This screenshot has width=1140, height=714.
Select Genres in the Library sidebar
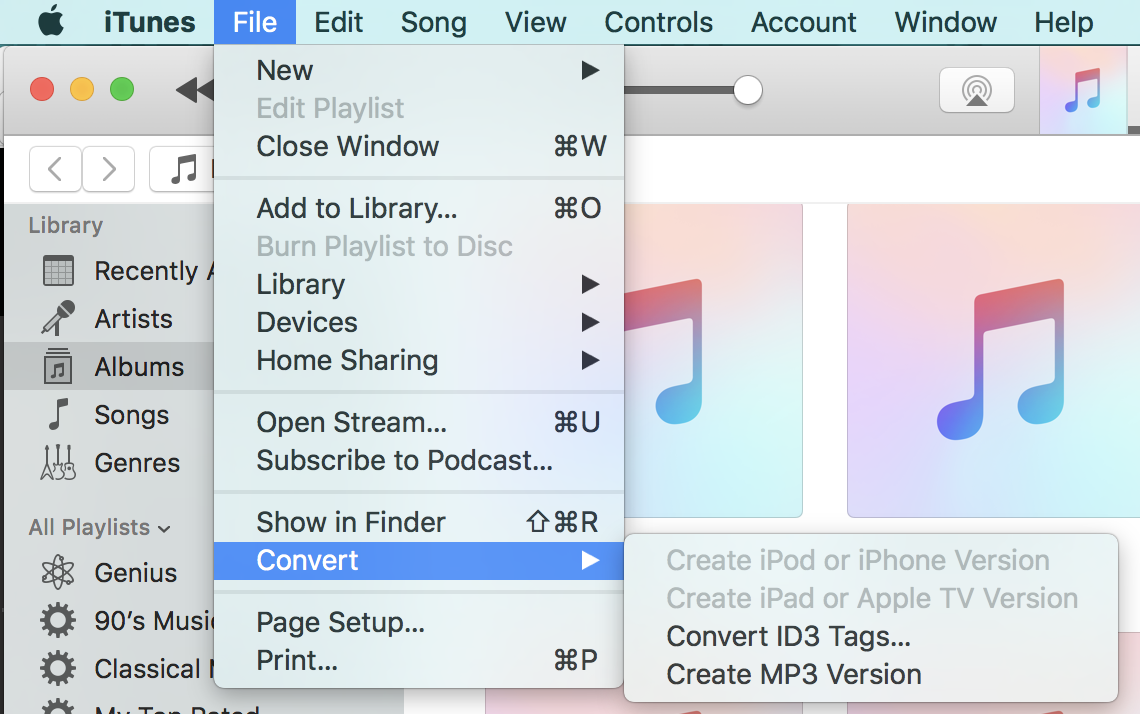pyautogui.click(x=110, y=462)
